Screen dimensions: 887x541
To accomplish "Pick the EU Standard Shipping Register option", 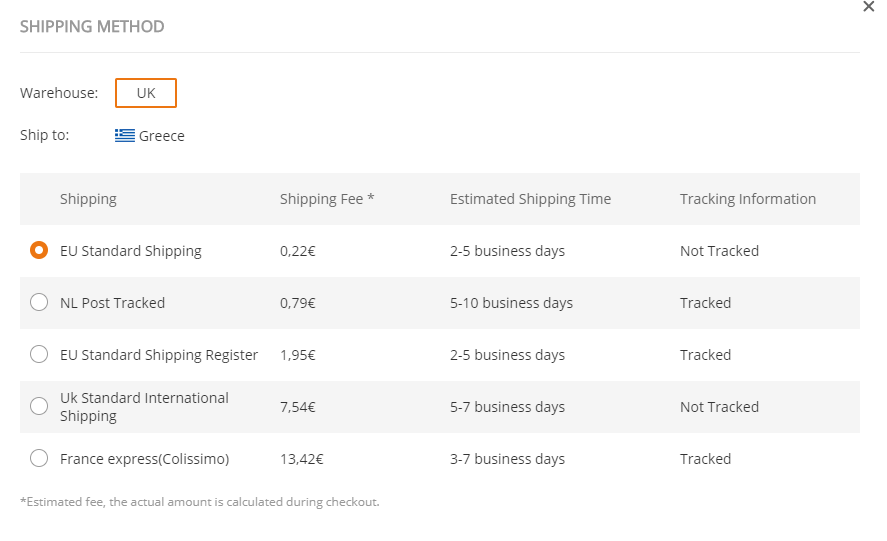I will (39, 354).
